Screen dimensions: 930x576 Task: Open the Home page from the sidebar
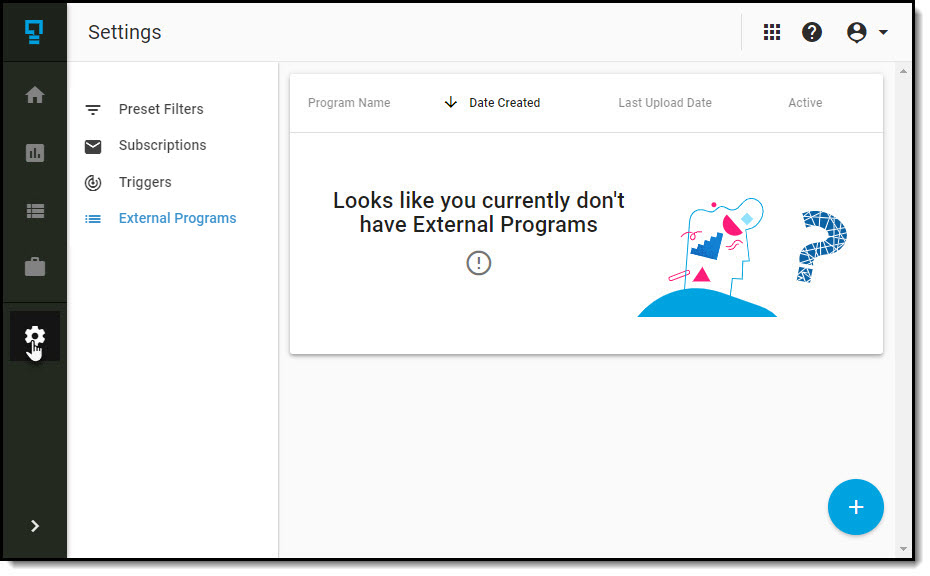tap(35, 95)
